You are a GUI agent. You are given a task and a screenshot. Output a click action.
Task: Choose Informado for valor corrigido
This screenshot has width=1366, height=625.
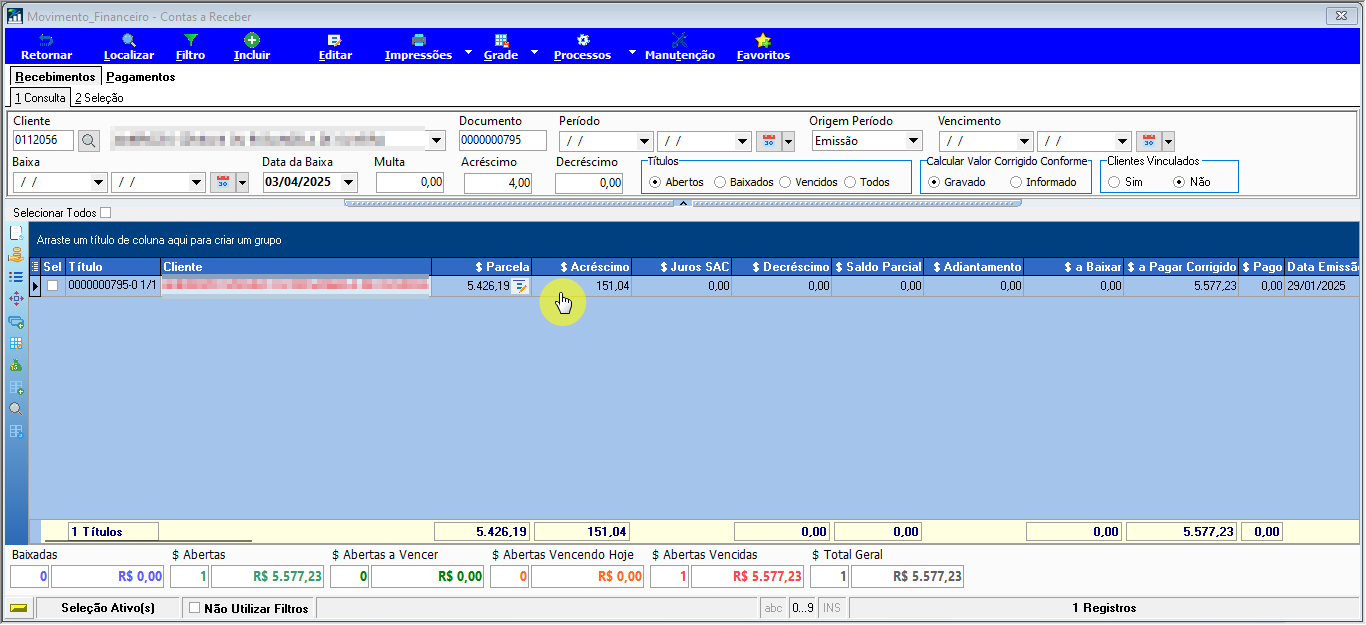click(1016, 182)
